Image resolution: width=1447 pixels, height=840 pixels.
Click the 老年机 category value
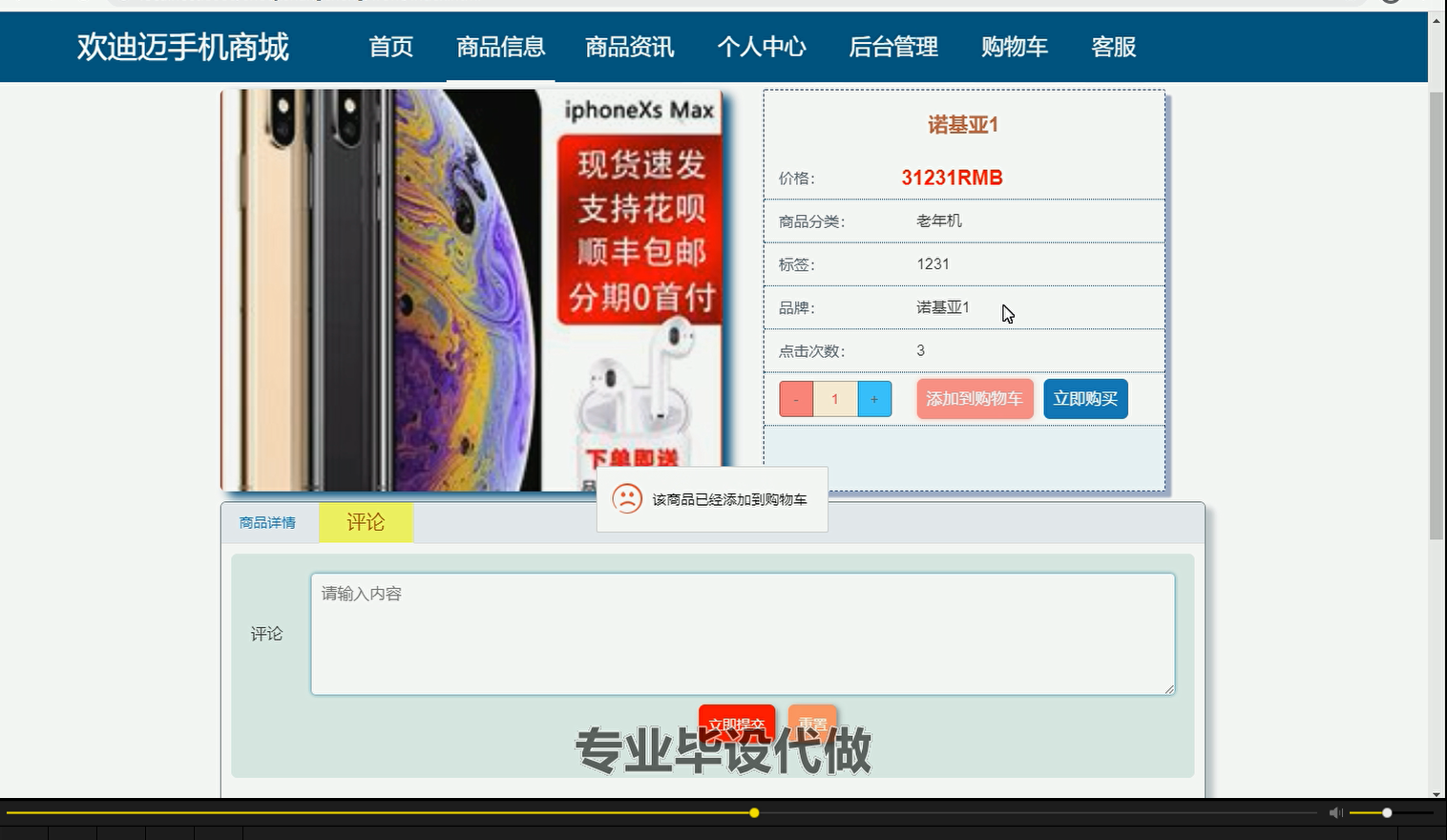coord(939,221)
